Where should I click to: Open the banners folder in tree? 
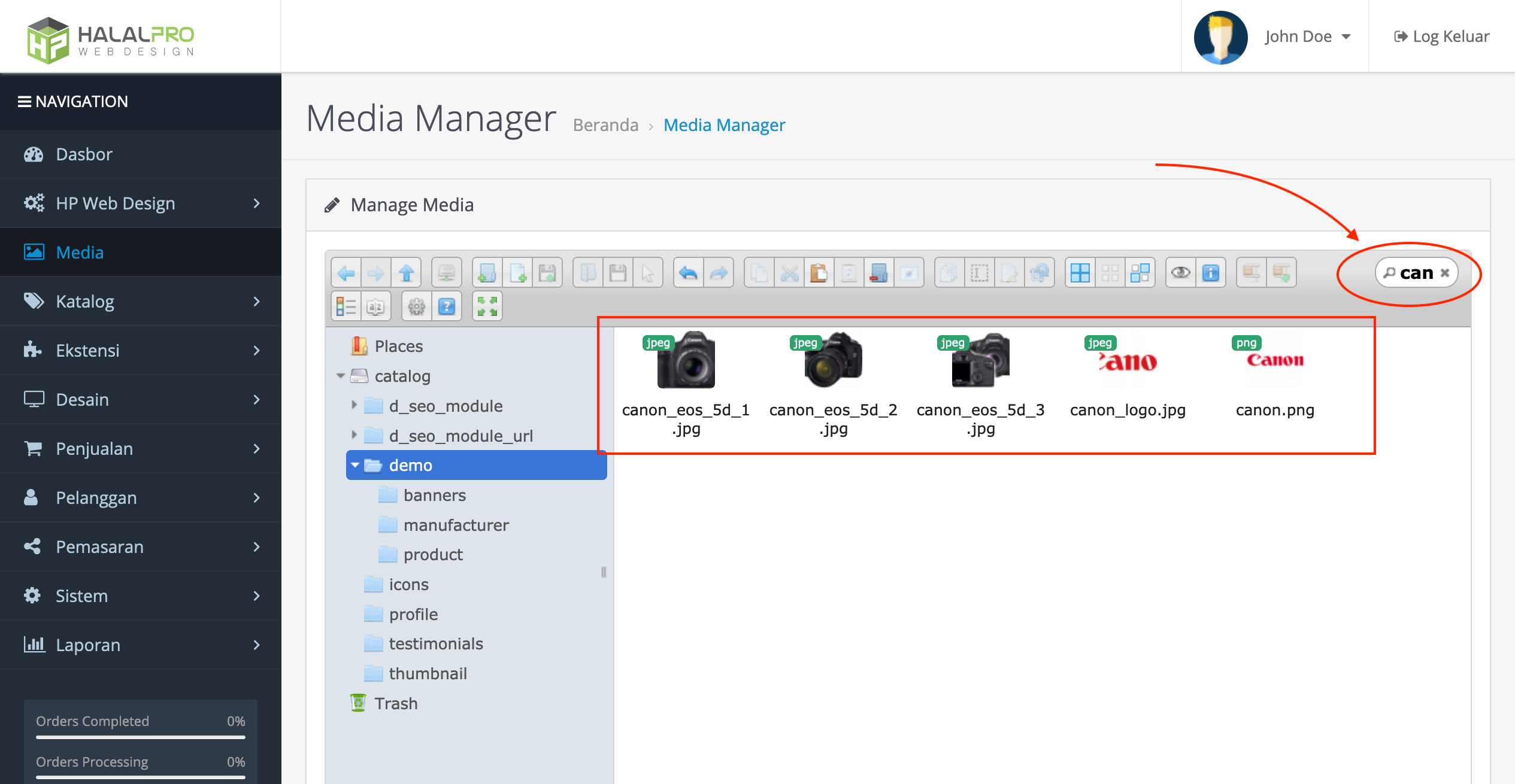[x=435, y=495]
